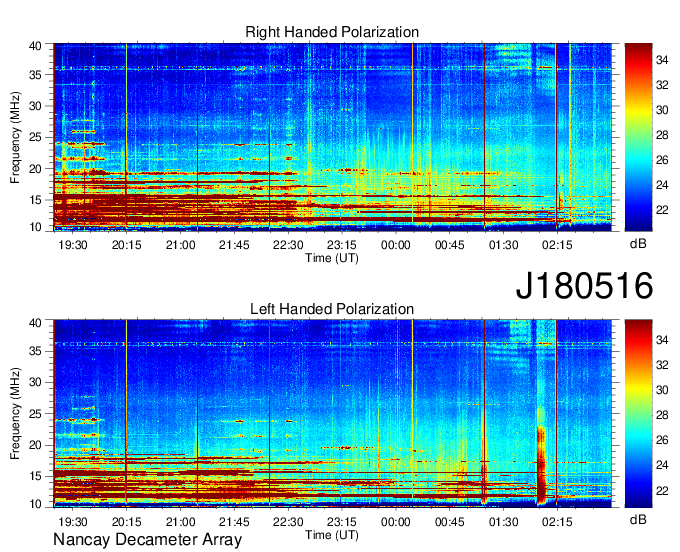Click the 25 MHz tick on Right Handed plot

pos(35,138)
